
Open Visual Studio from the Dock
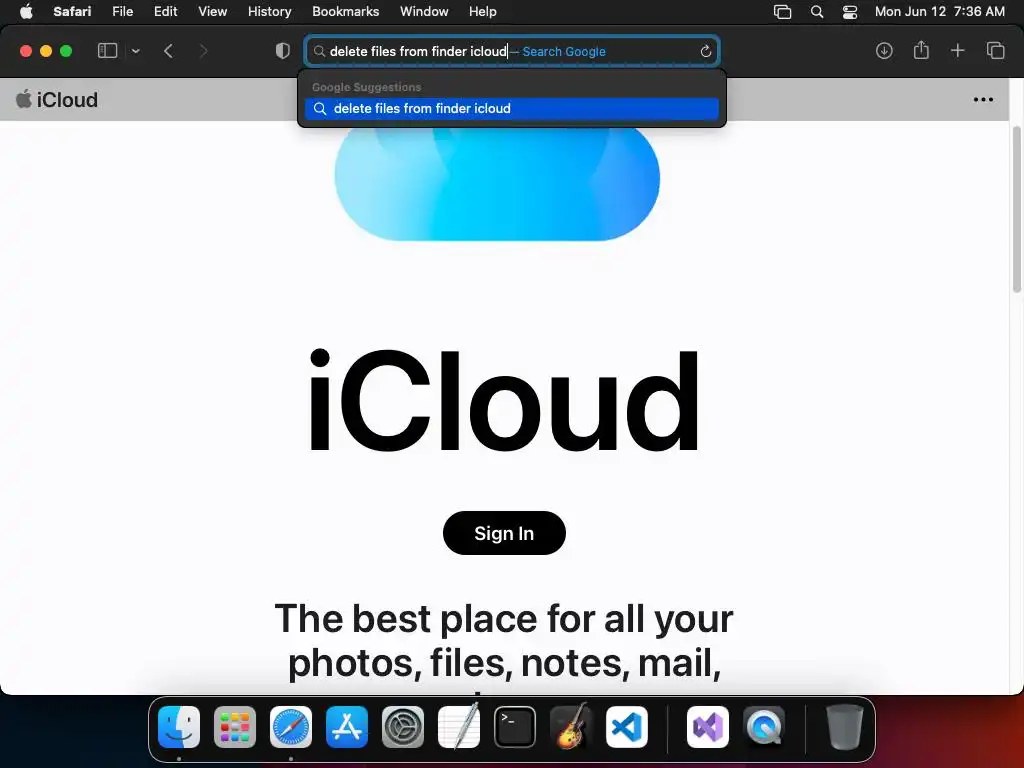pos(708,727)
